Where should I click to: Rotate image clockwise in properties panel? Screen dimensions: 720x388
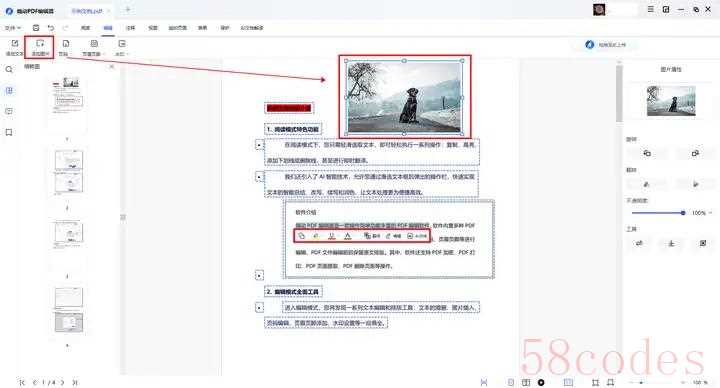click(695, 153)
